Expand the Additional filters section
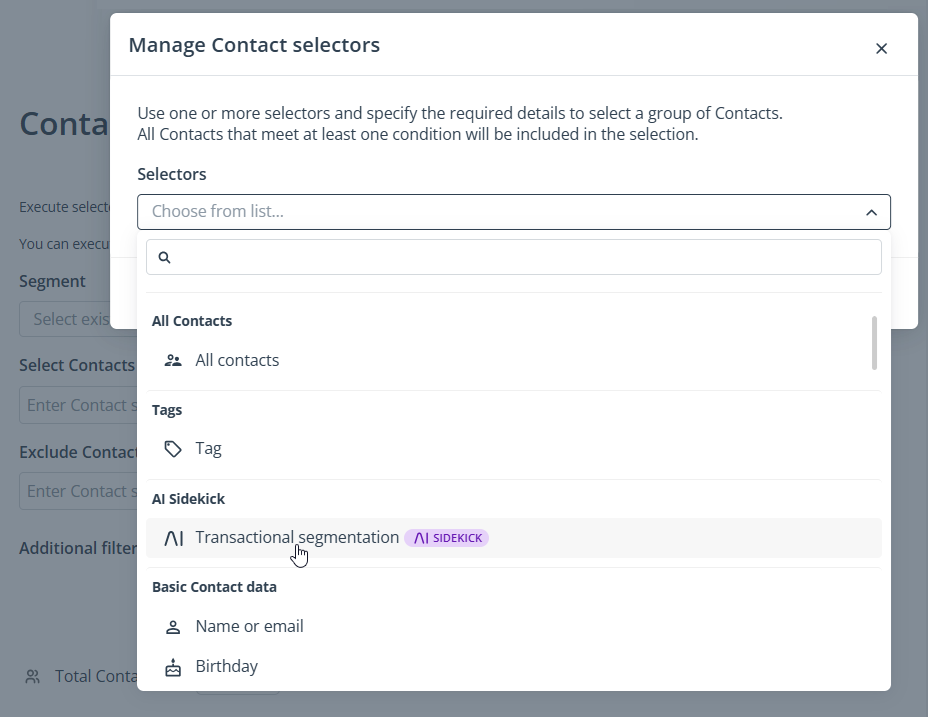 pyautogui.click(x=78, y=548)
